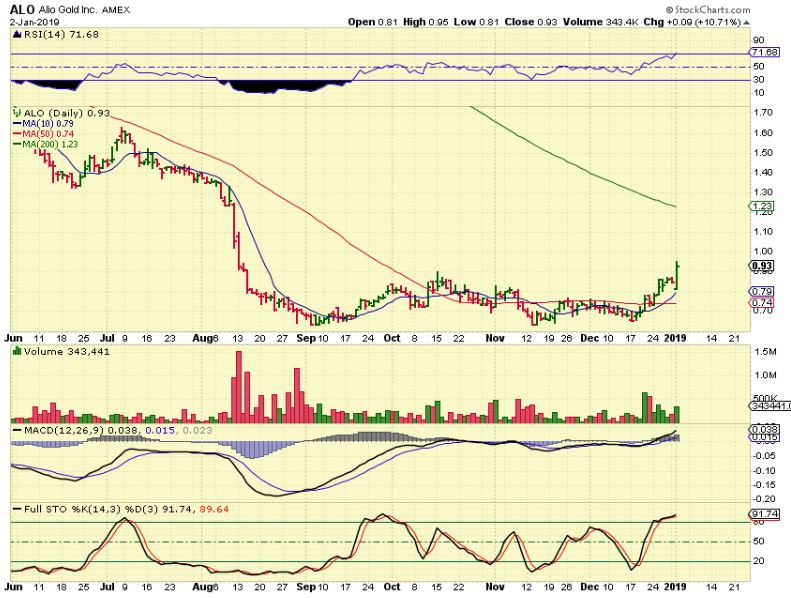Click the -0.10 MACD axis label

point(764,471)
